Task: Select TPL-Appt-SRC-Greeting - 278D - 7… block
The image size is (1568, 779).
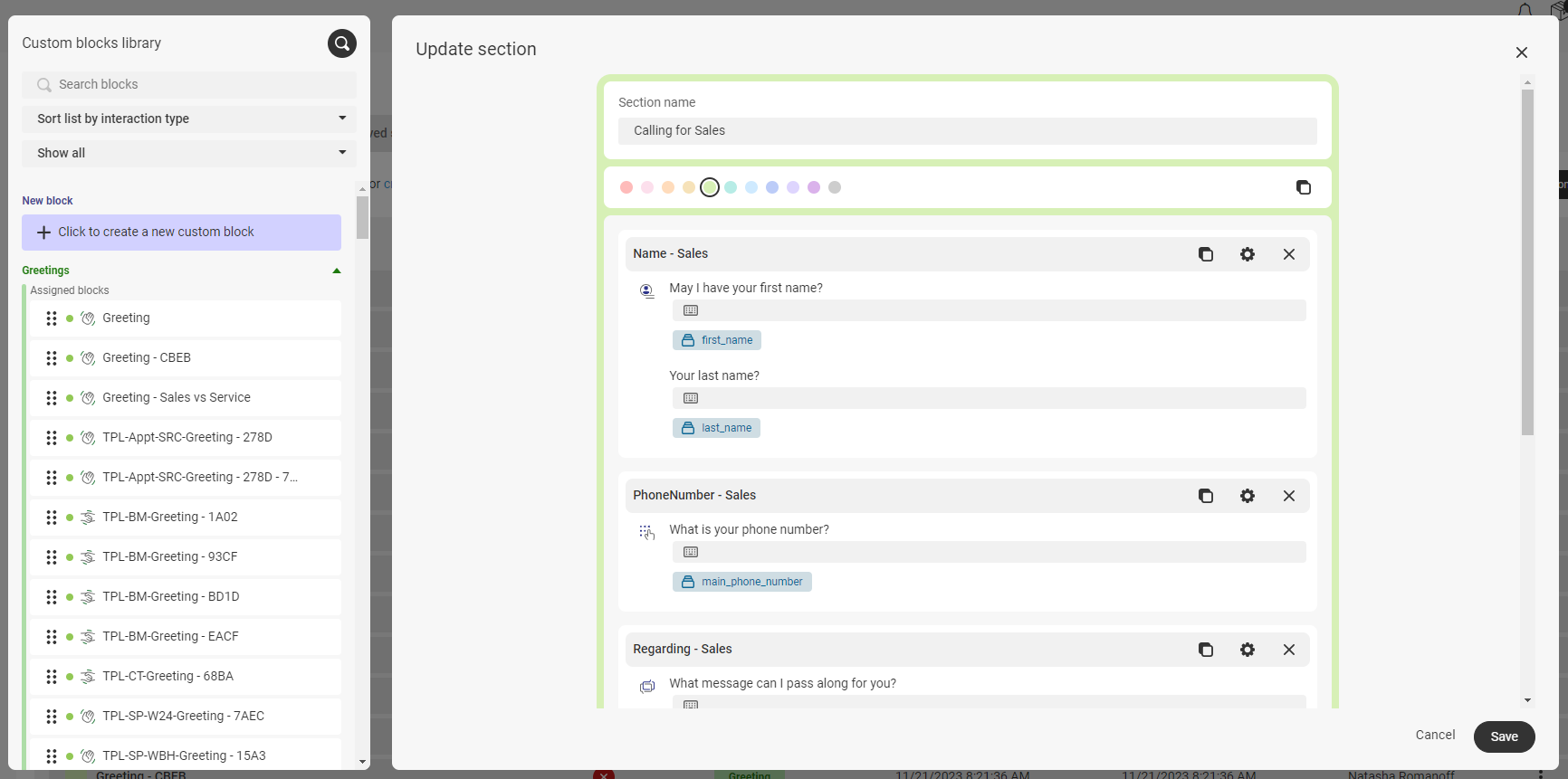Action: point(186,478)
